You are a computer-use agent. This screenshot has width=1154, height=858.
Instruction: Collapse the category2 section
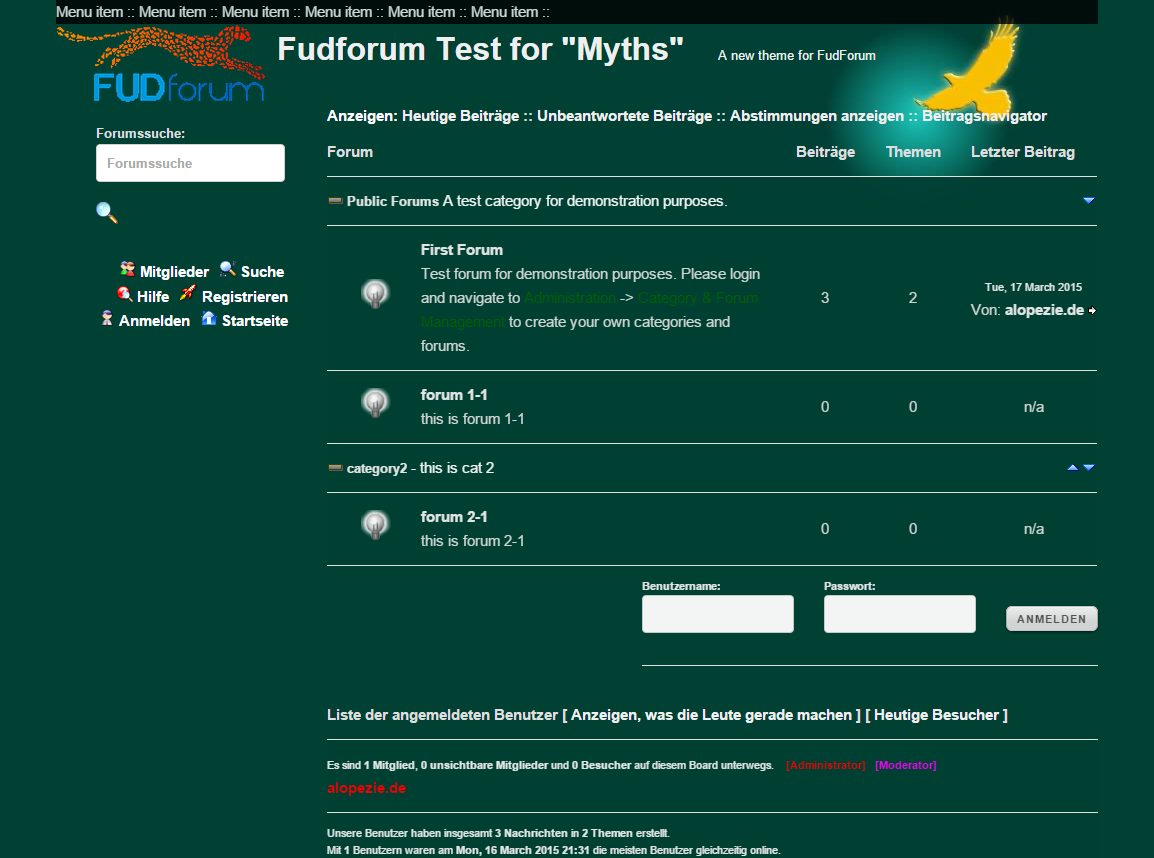point(336,467)
